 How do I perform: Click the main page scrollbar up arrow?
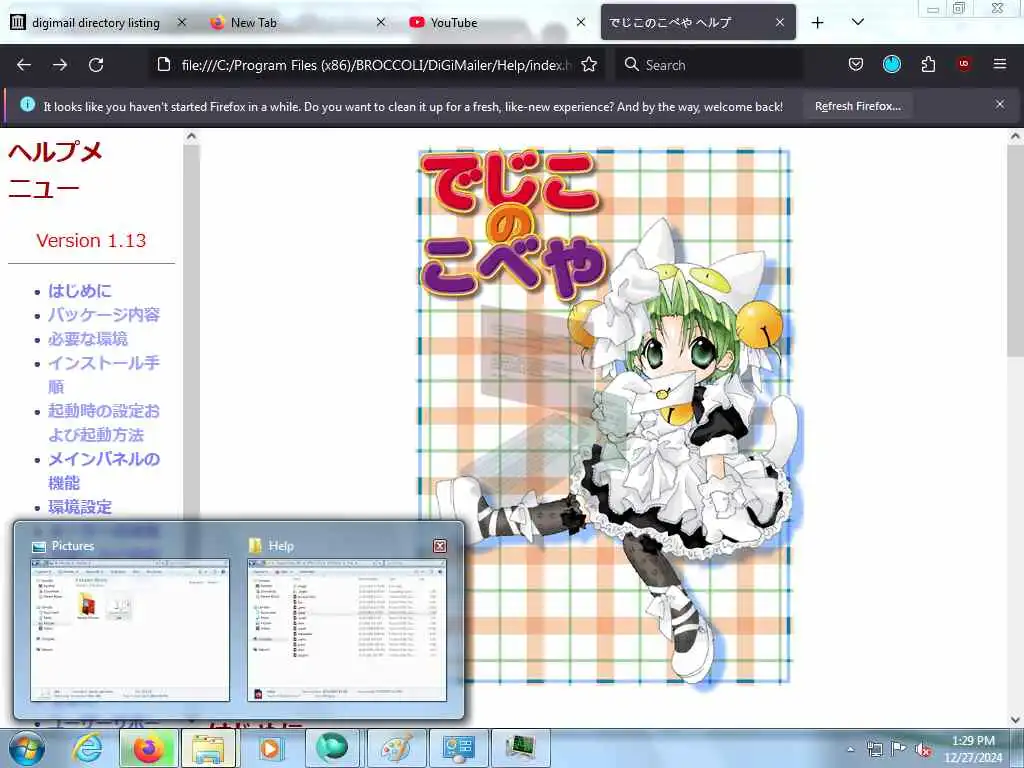[x=1015, y=136]
